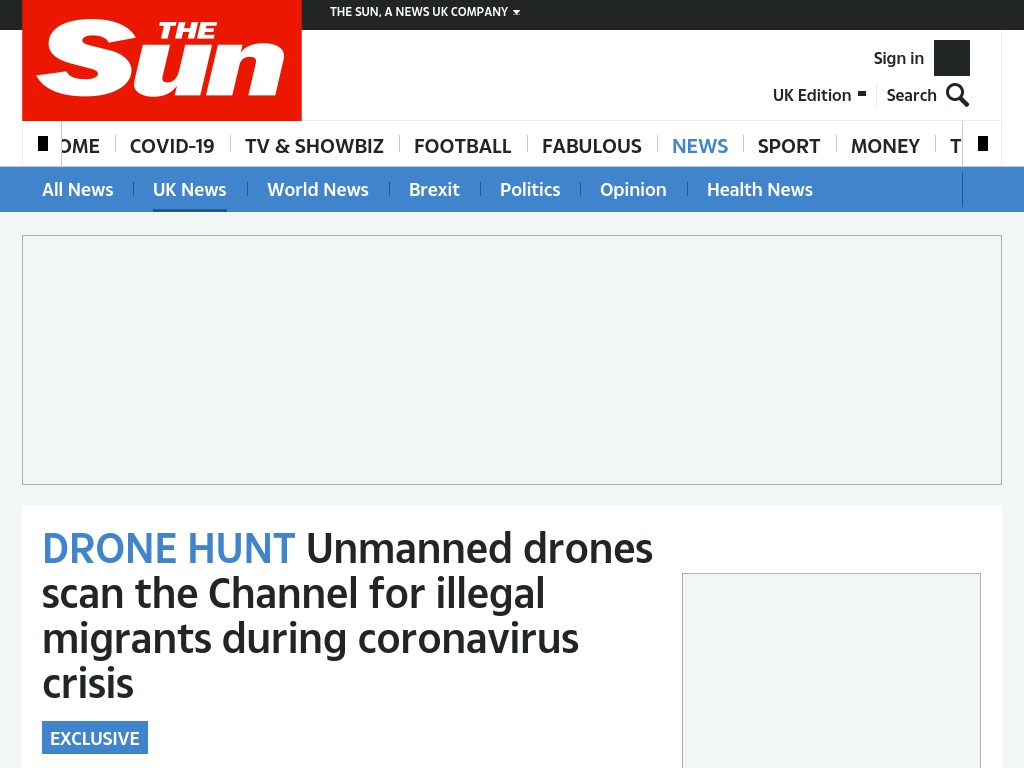Click the Sign in link
Screen dimensions: 1024x768
[899, 58]
